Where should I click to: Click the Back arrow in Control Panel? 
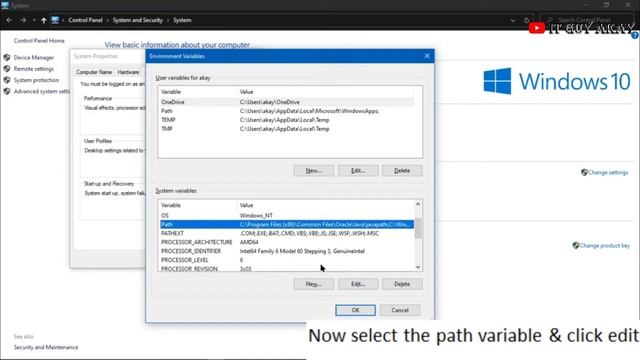[x=9, y=20]
